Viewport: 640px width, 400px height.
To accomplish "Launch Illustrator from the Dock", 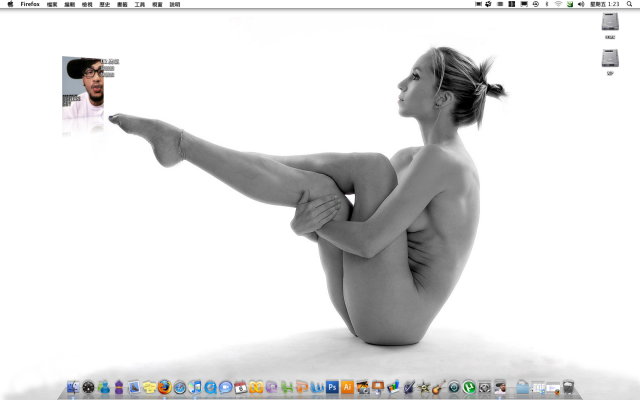I will click(347, 387).
